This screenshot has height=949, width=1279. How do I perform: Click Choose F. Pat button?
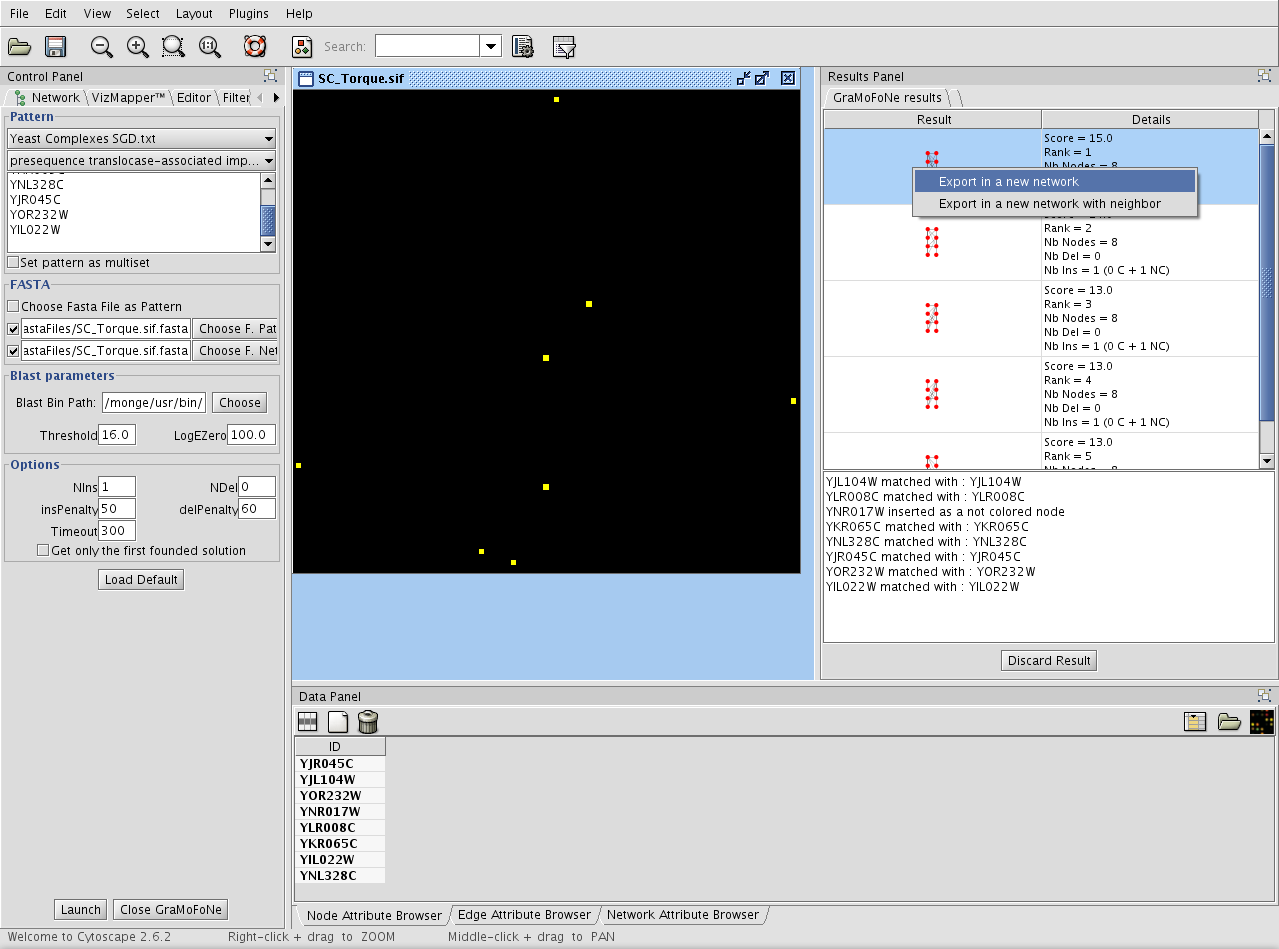click(x=235, y=329)
